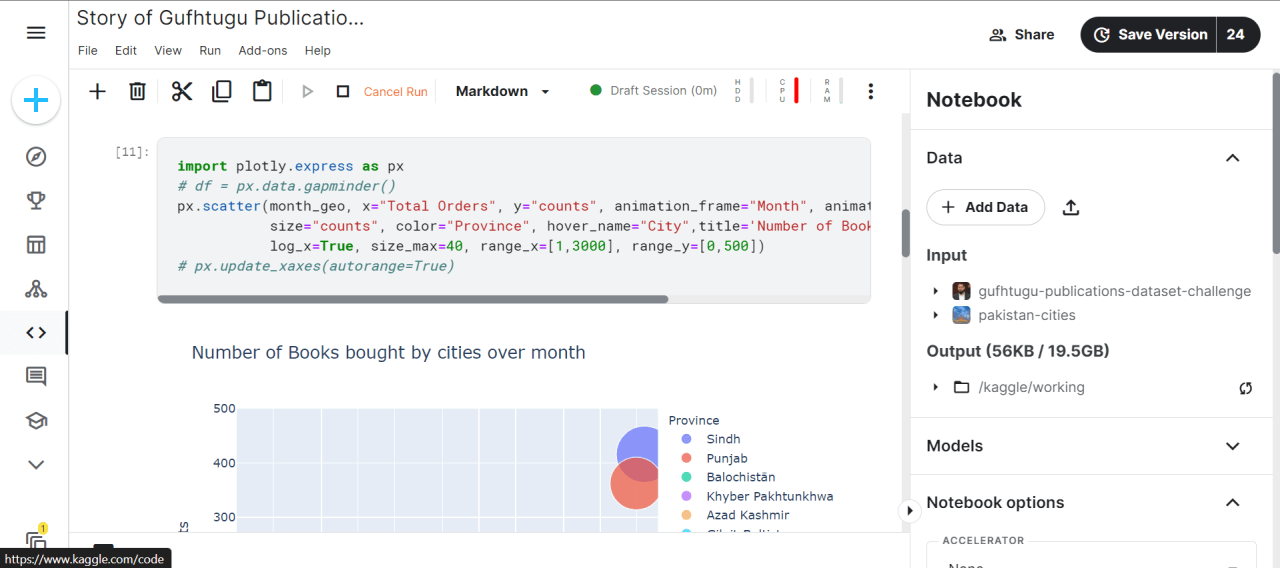This screenshot has height=568, width=1280.
Task: Collapse the Data section chevron
Action: (x=1232, y=158)
